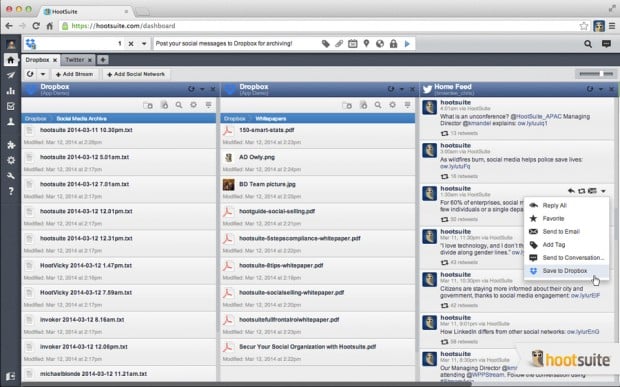Open the Help question mark icon
This screenshot has height=387, width=620.
coord(11,191)
